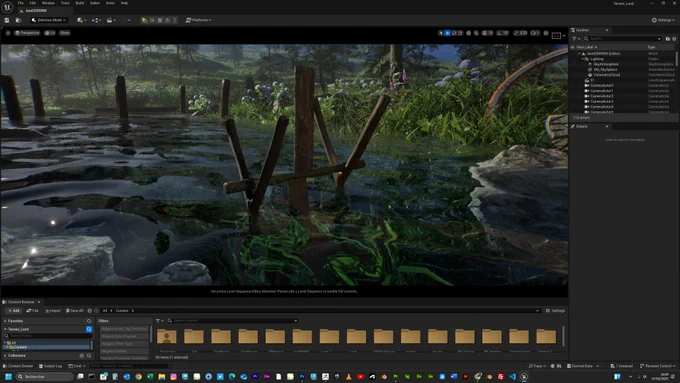680x383 pixels.
Task: Close the Details tab
Action: 607,127
